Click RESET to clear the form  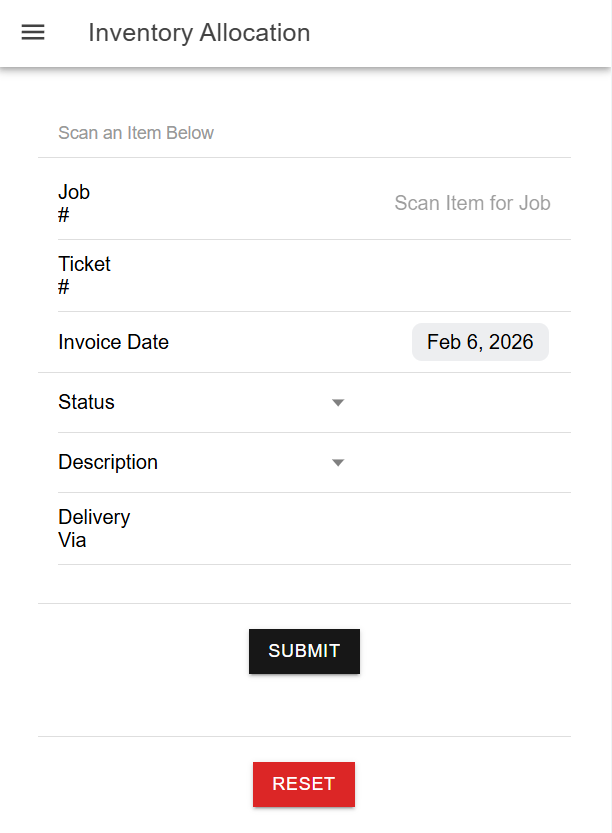[x=304, y=784]
